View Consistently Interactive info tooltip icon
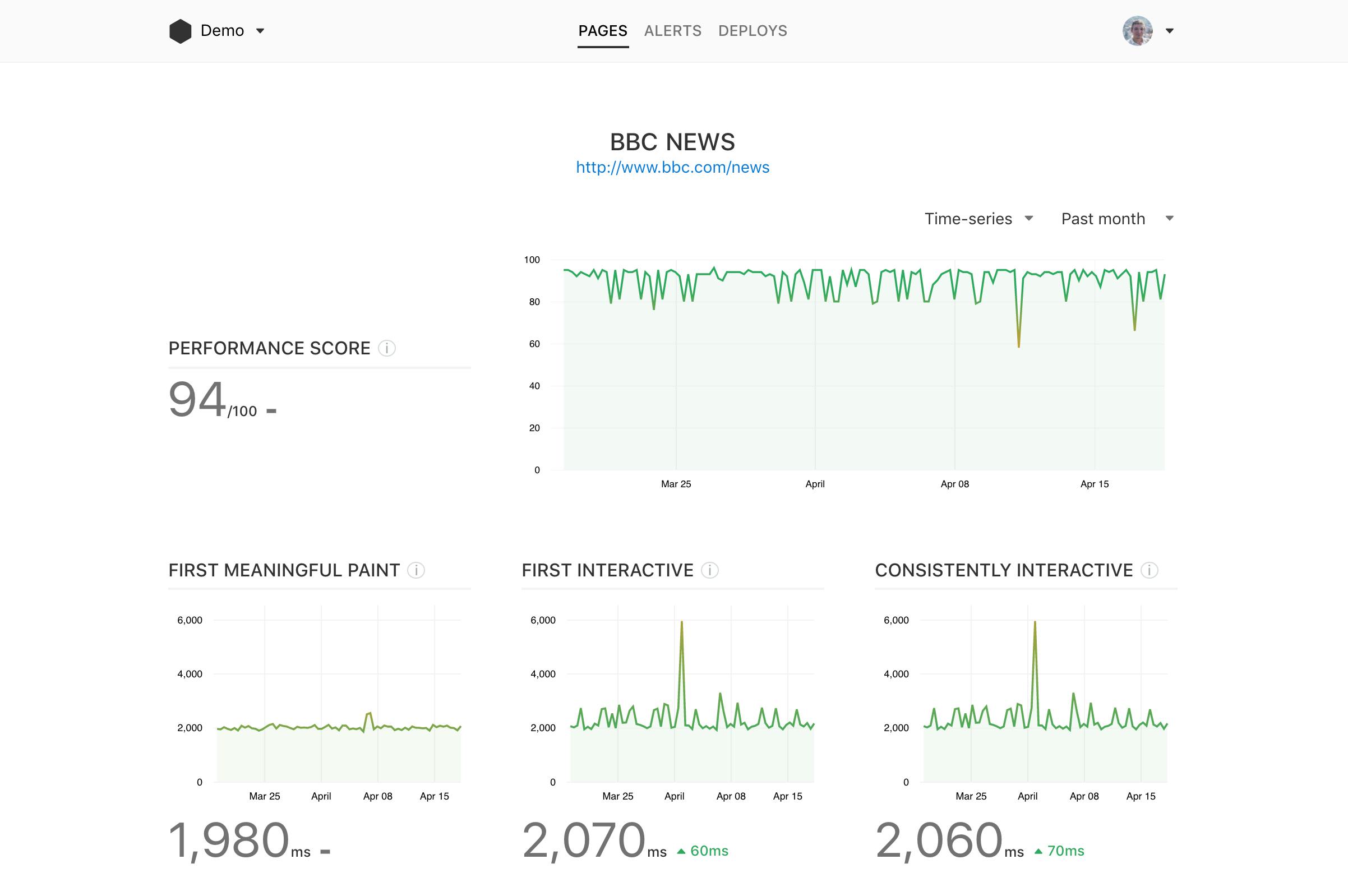The height and width of the screenshot is (896, 1348). pyautogui.click(x=1149, y=570)
